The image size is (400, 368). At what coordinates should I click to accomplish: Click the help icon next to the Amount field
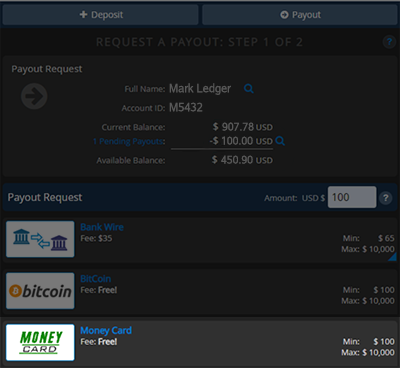[x=386, y=198]
